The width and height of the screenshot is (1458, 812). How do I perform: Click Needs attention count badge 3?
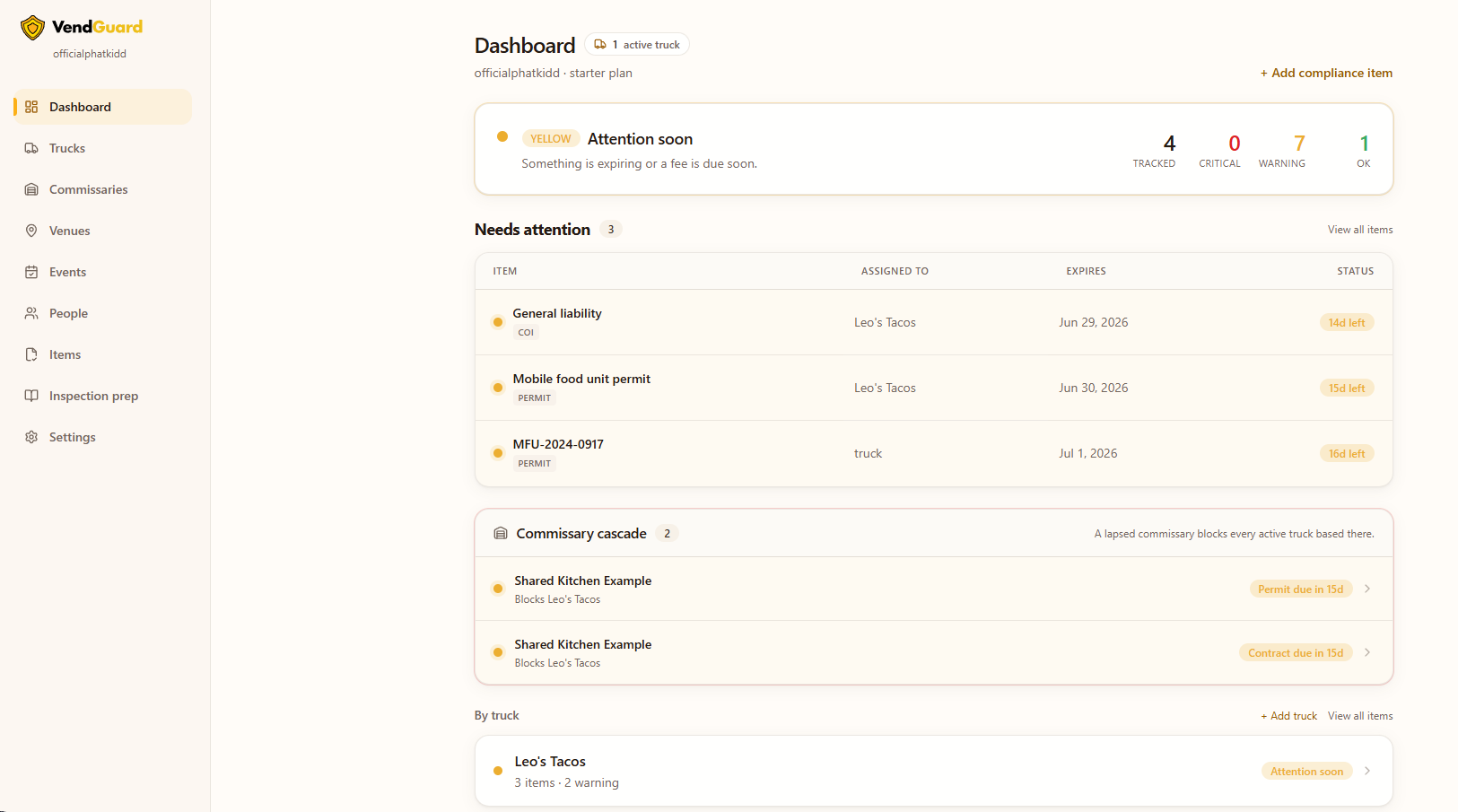pos(611,230)
